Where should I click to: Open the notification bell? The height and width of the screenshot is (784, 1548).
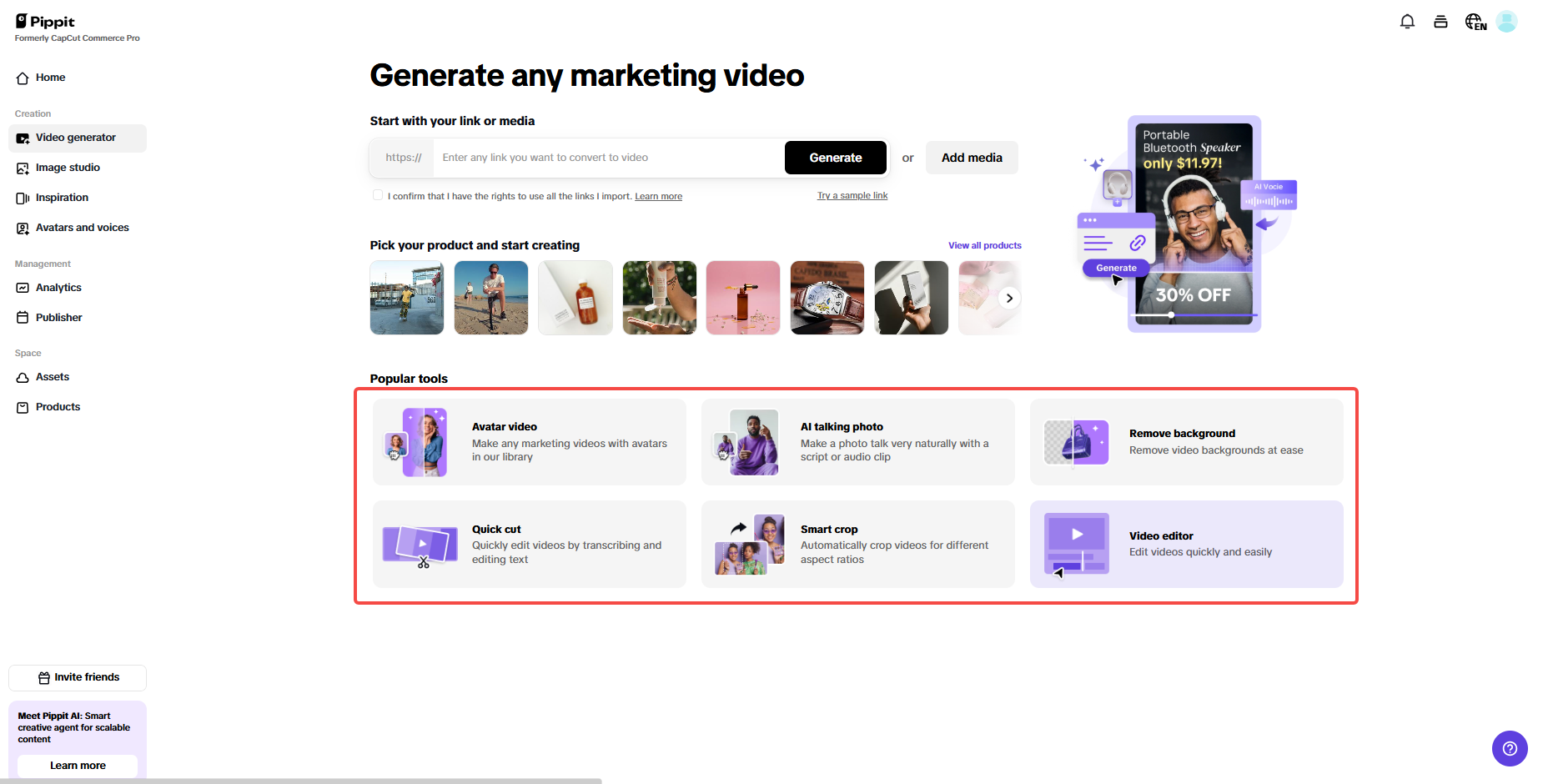tap(1407, 21)
